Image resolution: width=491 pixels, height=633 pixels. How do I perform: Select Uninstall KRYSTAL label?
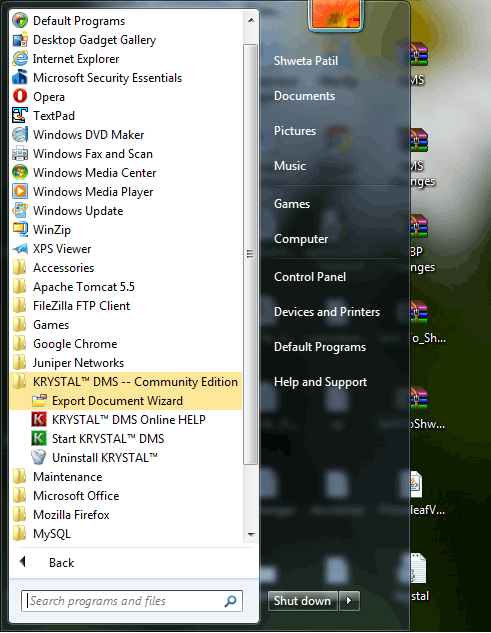(x=105, y=458)
